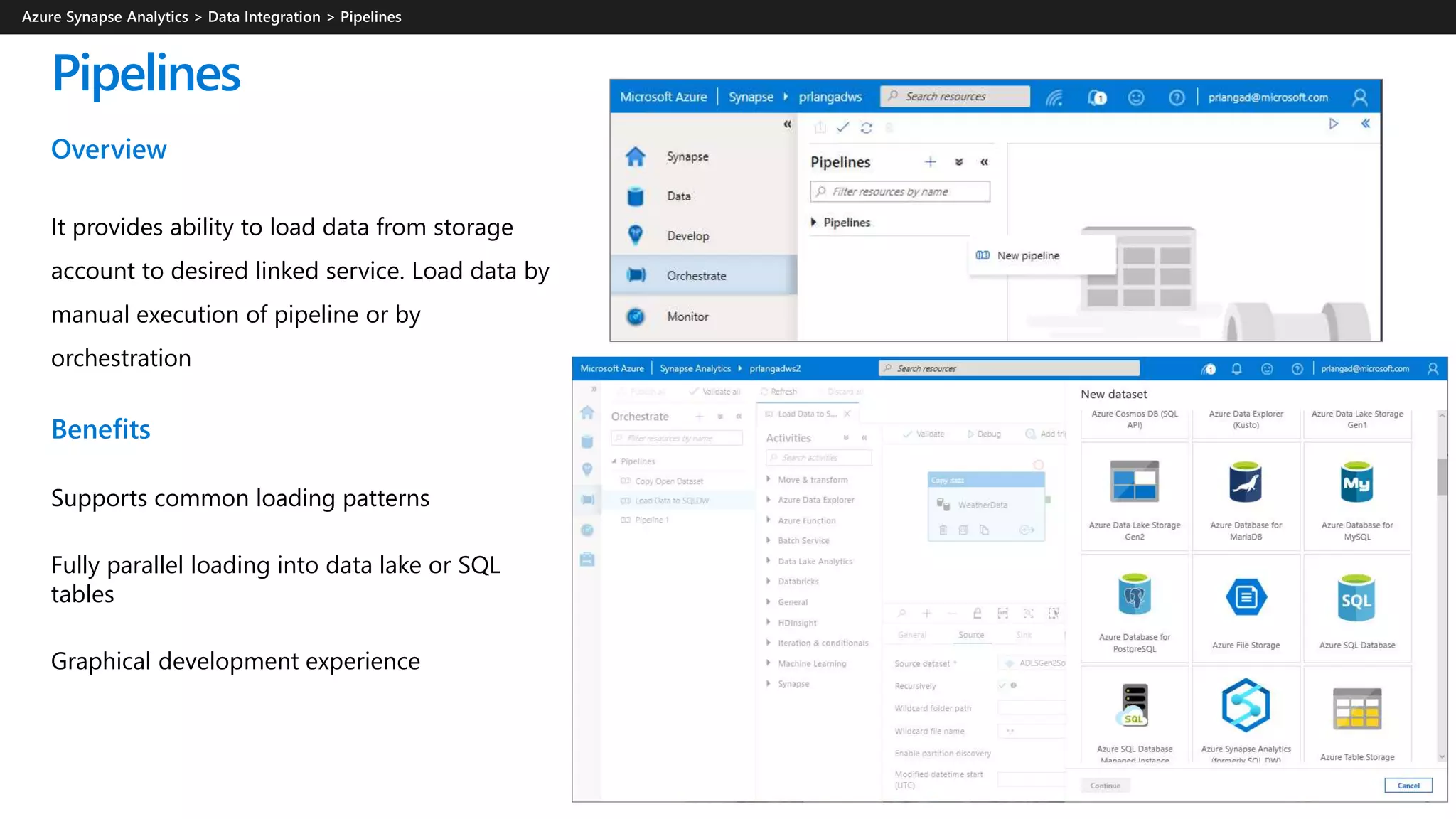
Task: Click the plus icon next to Pipelines
Action: (931, 162)
